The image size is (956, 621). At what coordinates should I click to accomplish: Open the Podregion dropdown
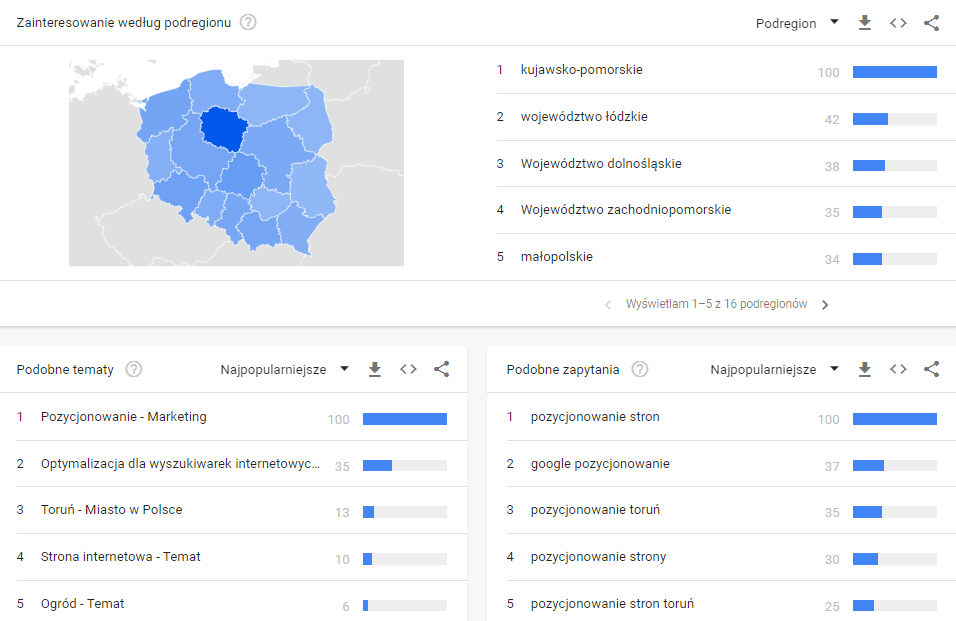(798, 22)
